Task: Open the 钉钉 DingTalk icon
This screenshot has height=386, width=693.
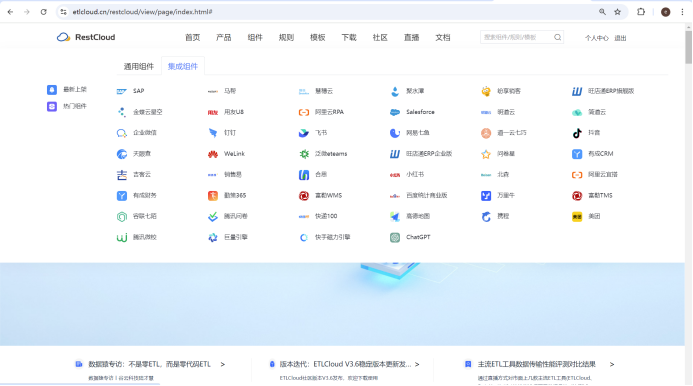Action: pos(213,133)
